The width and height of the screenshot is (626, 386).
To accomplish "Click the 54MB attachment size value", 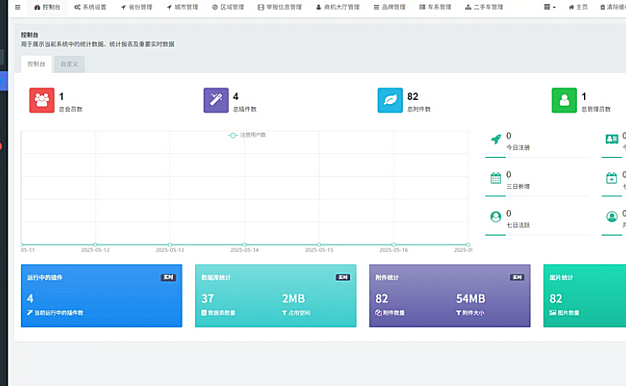I will pyautogui.click(x=471, y=299).
